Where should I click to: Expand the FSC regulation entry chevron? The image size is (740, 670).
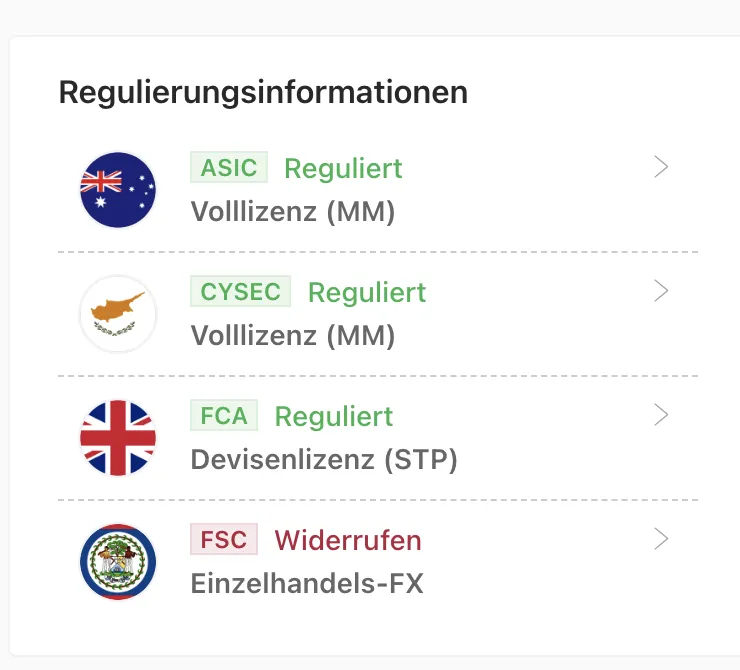[x=661, y=539]
